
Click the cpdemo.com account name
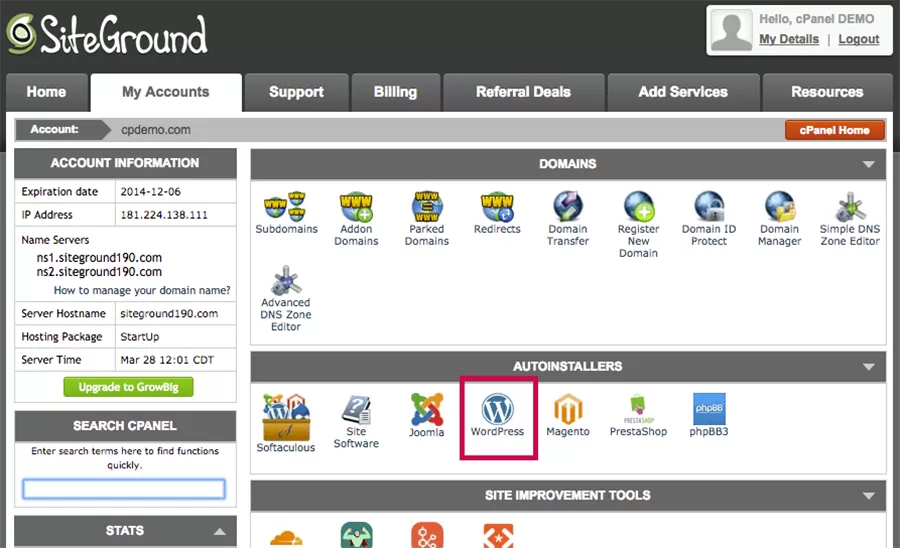[156, 130]
